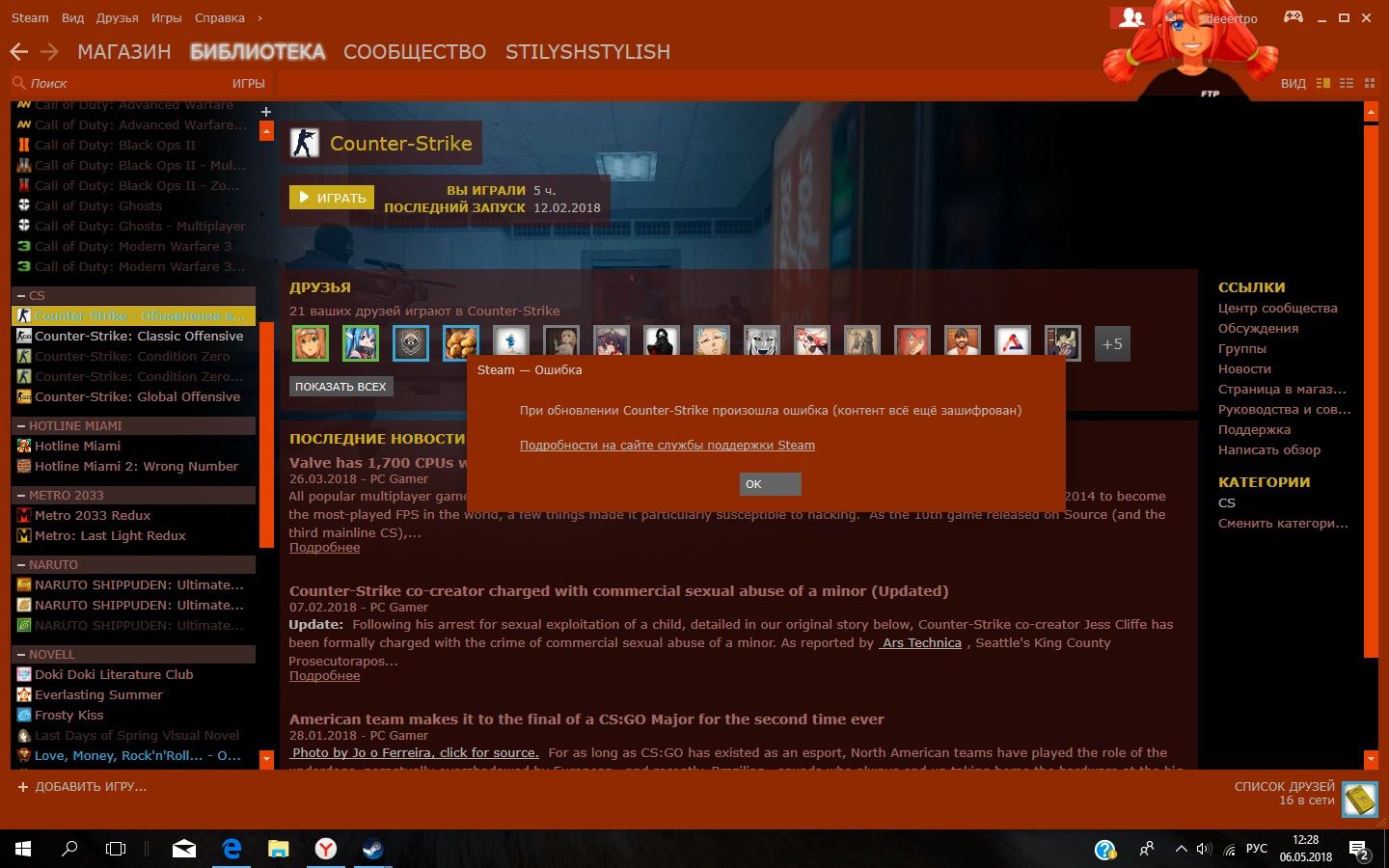Click the ИГРАТЬ button
1389x868 pixels.
tap(332, 198)
